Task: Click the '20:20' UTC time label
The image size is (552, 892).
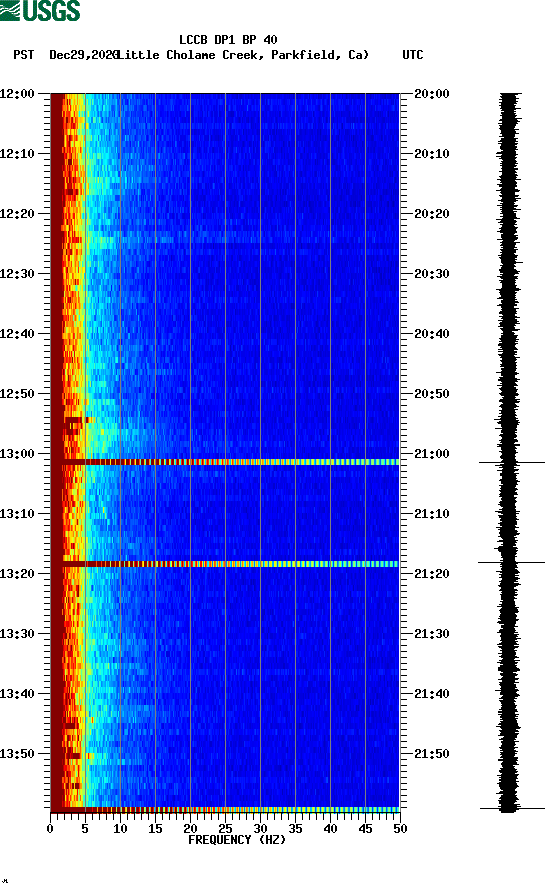Action: tap(432, 214)
